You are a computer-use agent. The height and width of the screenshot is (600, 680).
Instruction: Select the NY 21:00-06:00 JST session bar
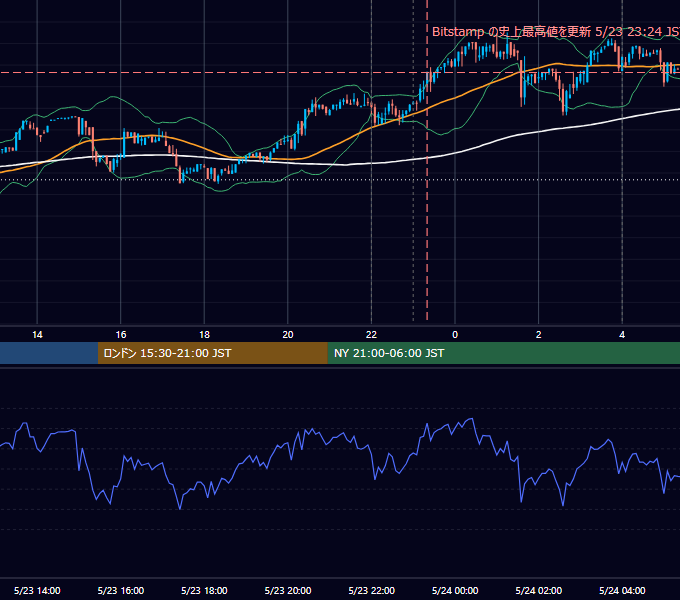pos(503,353)
